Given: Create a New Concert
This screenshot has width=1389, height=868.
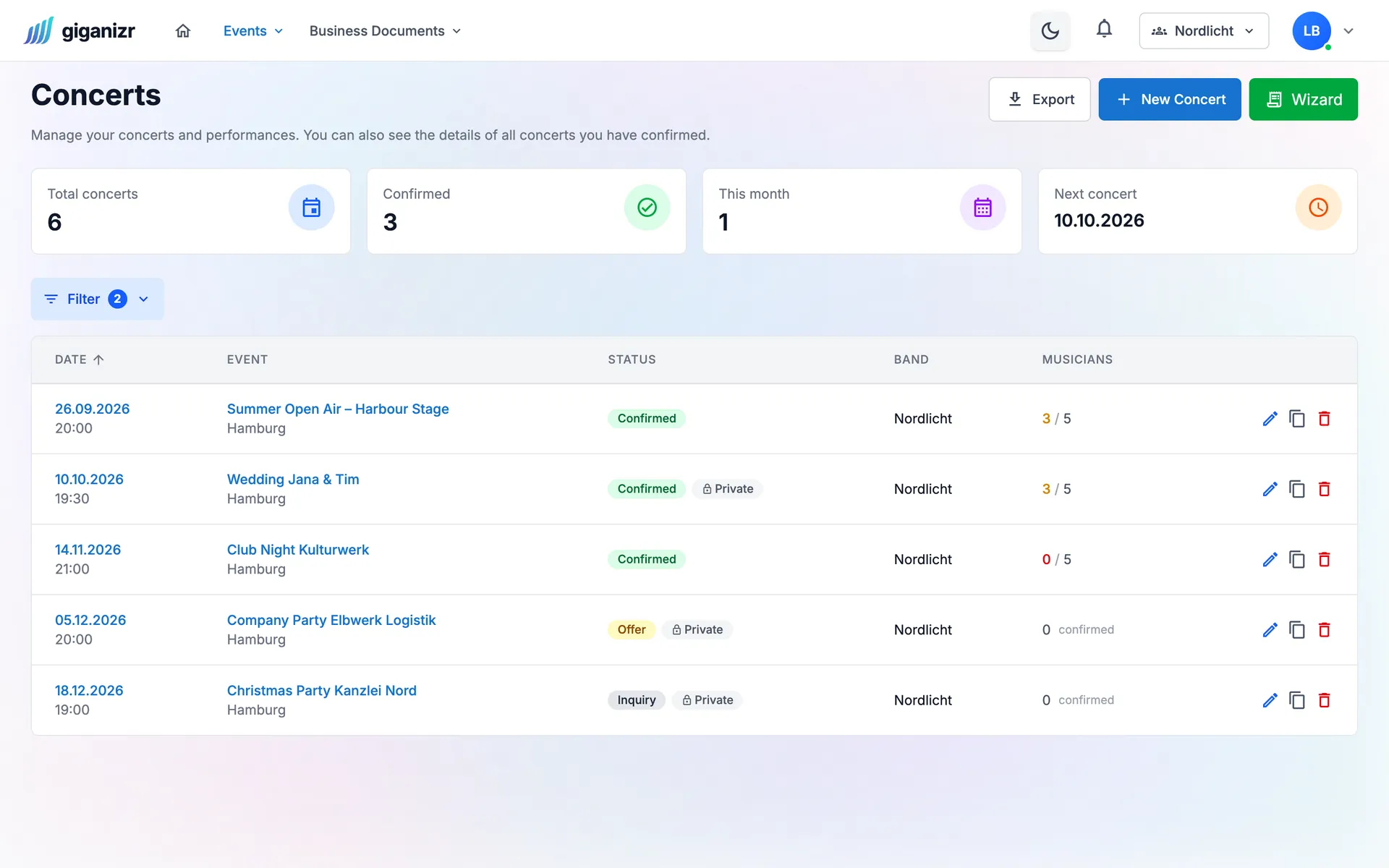Looking at the screenshot, I should (x=1170, y=99).
